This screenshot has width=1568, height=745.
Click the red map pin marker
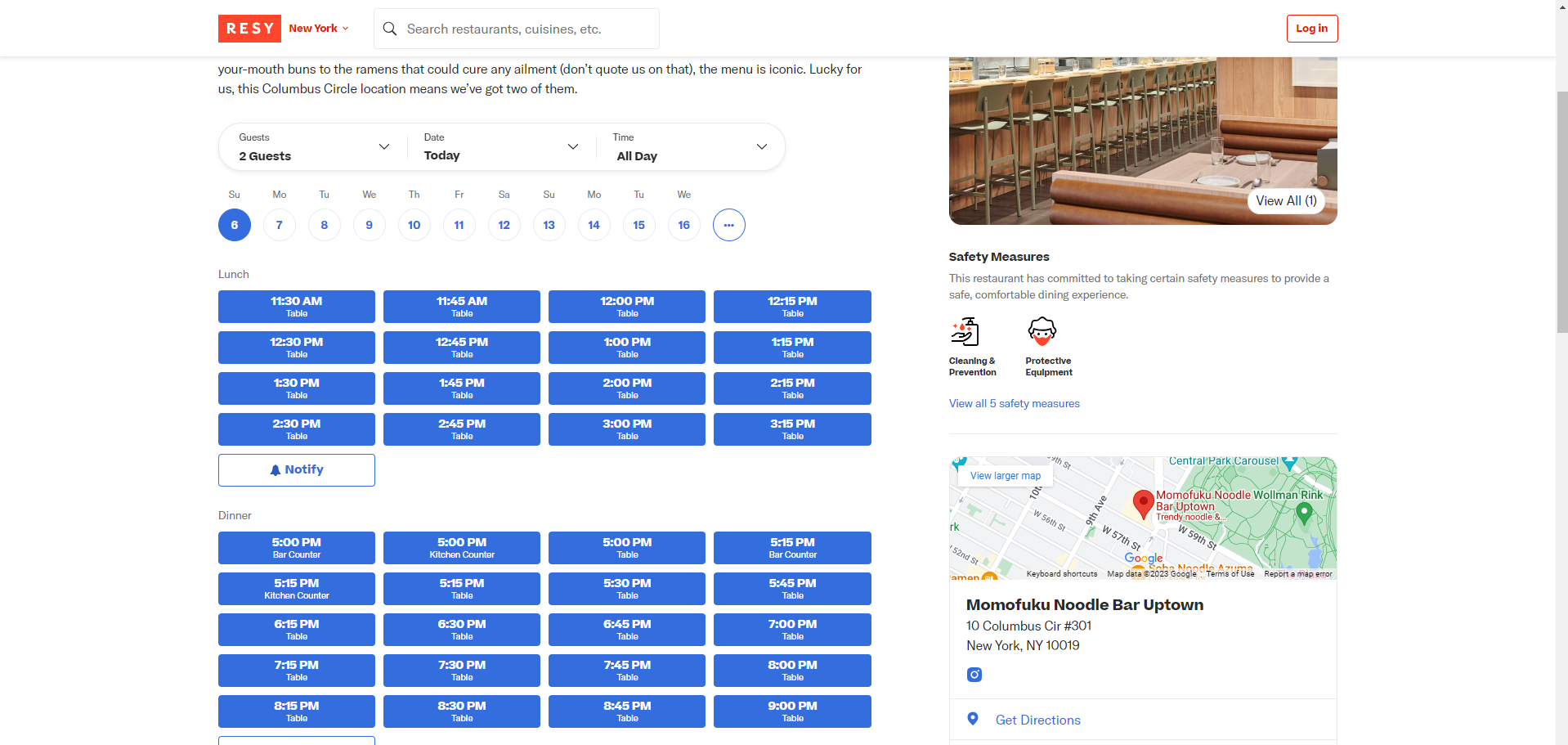[1143, 504]
